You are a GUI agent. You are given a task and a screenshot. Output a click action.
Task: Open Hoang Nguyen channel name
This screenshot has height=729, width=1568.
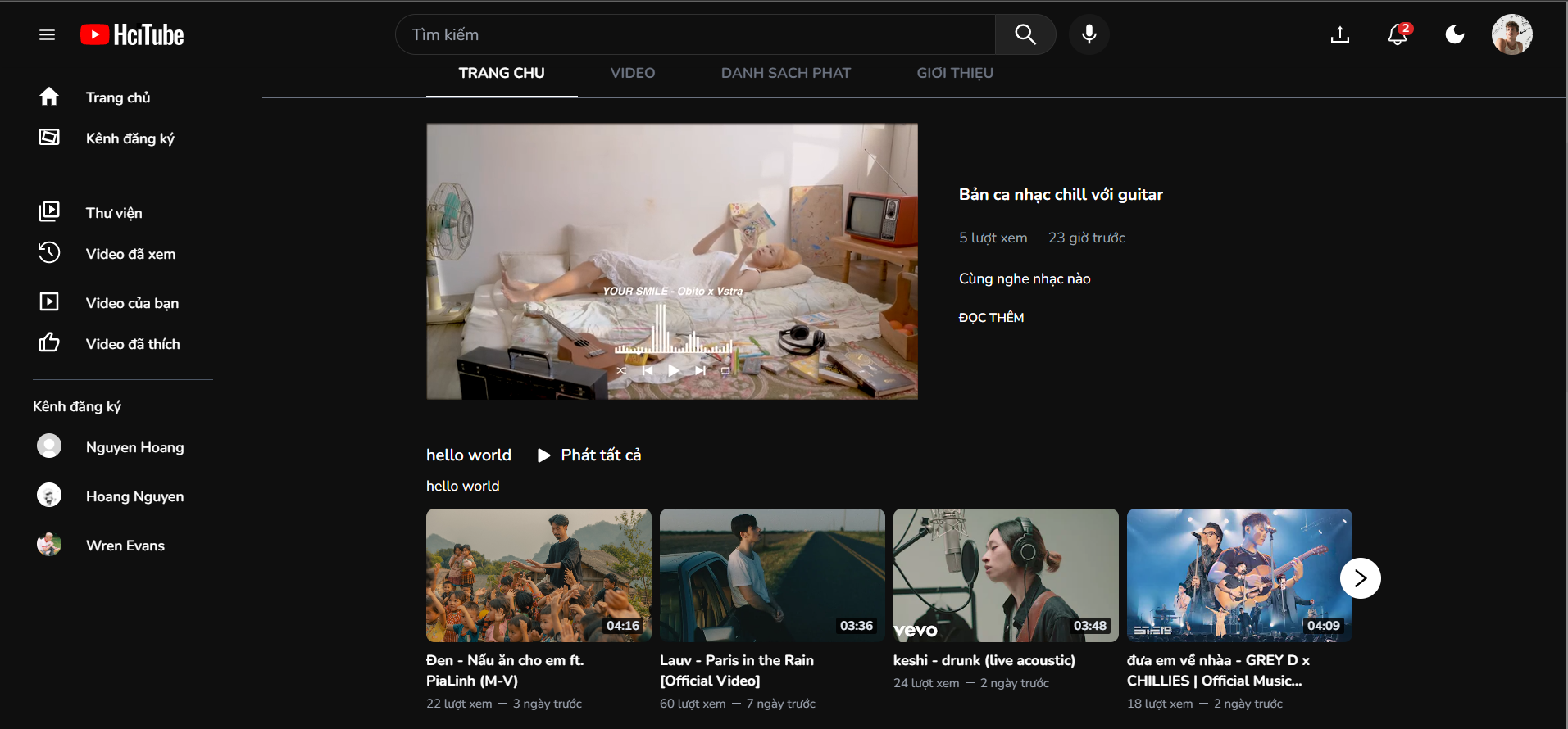(x=135, y=496)
